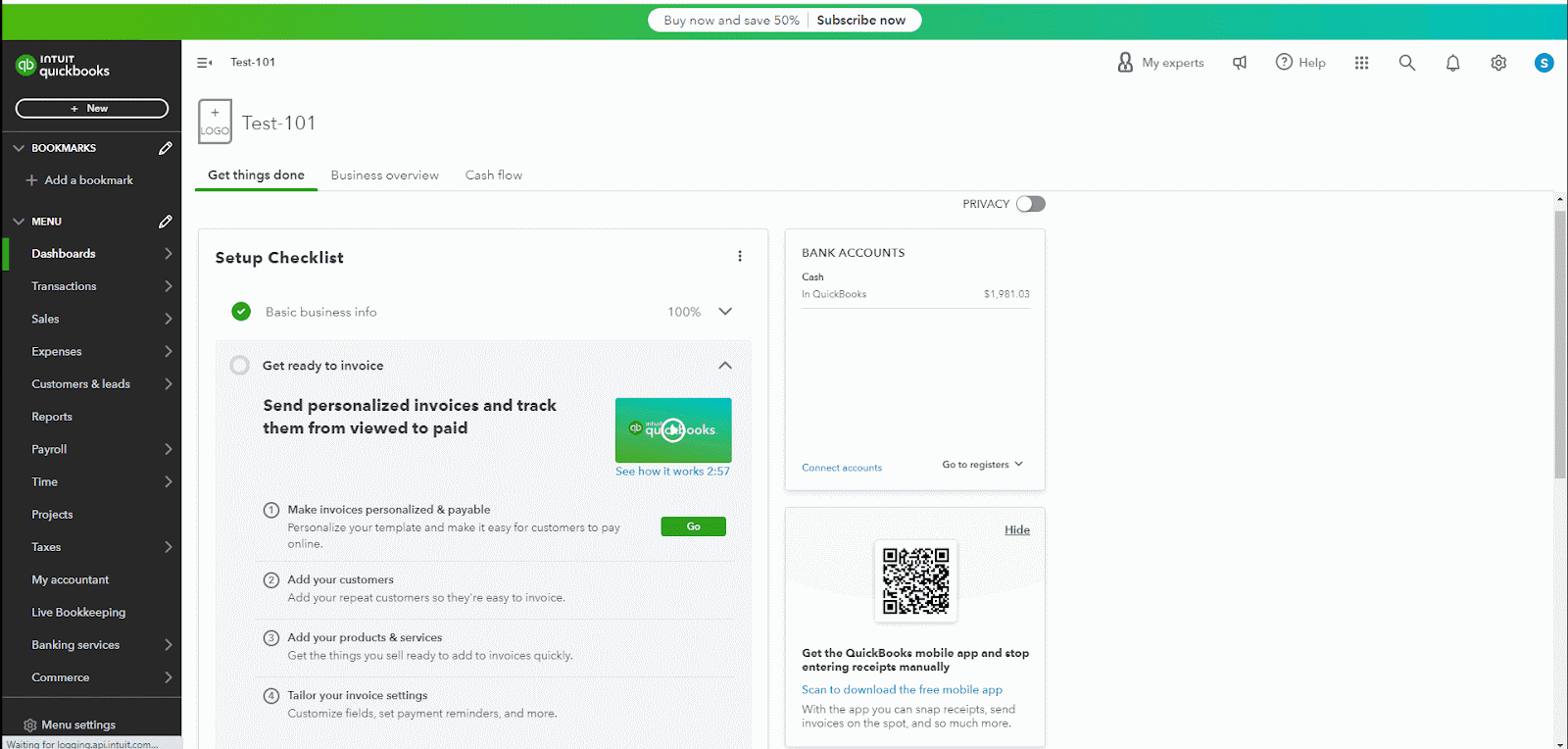Click the Get ready to invoice circle
This screenshot has width=1568, height=749.
239,366
